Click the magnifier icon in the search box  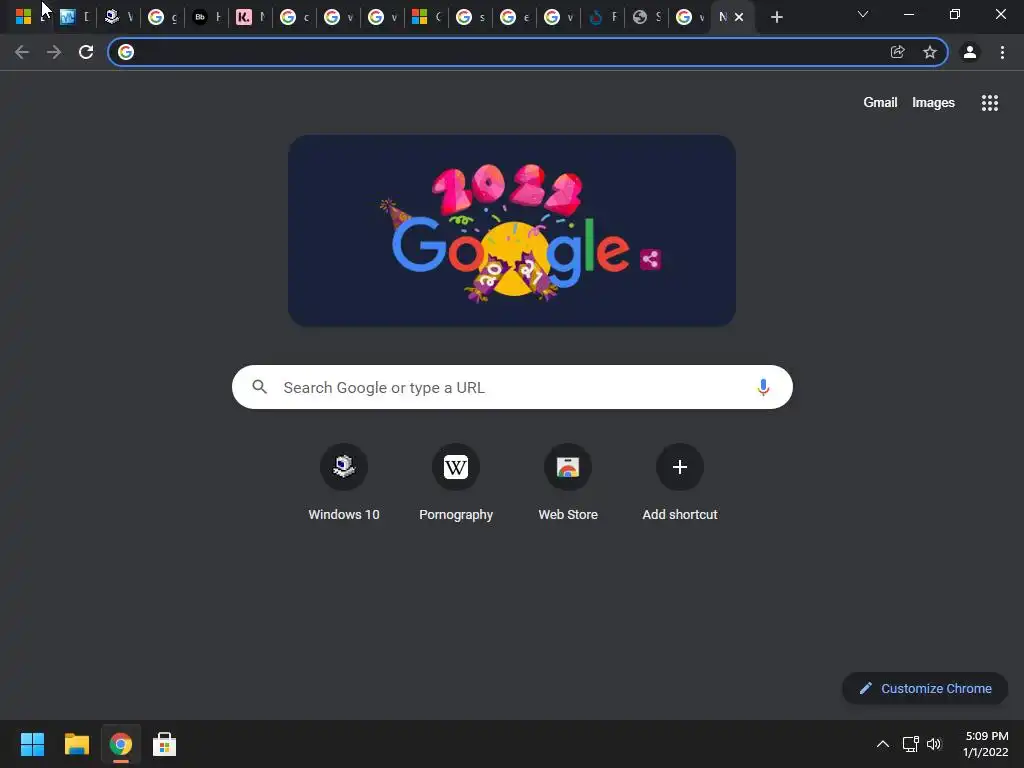click(260, 387)
